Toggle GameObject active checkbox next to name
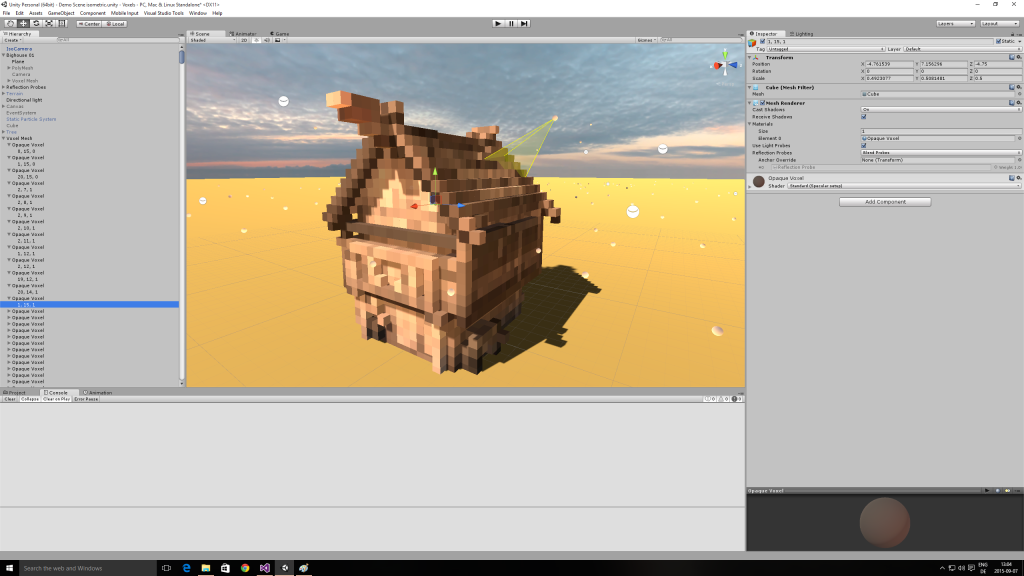The image size is (1024, 576). click(x=762, y=42)
